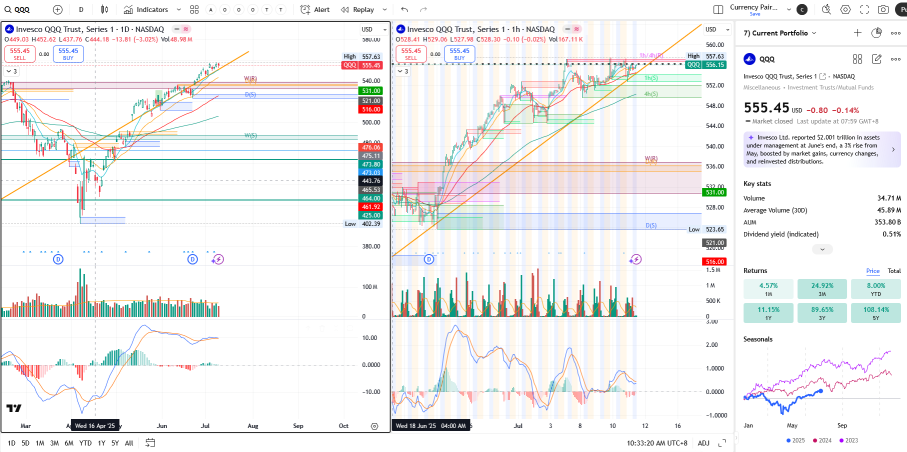Screen dimensions: 907x452
Task: Click the TradingView logo on the 1D chart
Action: click(x=14, y=408)
